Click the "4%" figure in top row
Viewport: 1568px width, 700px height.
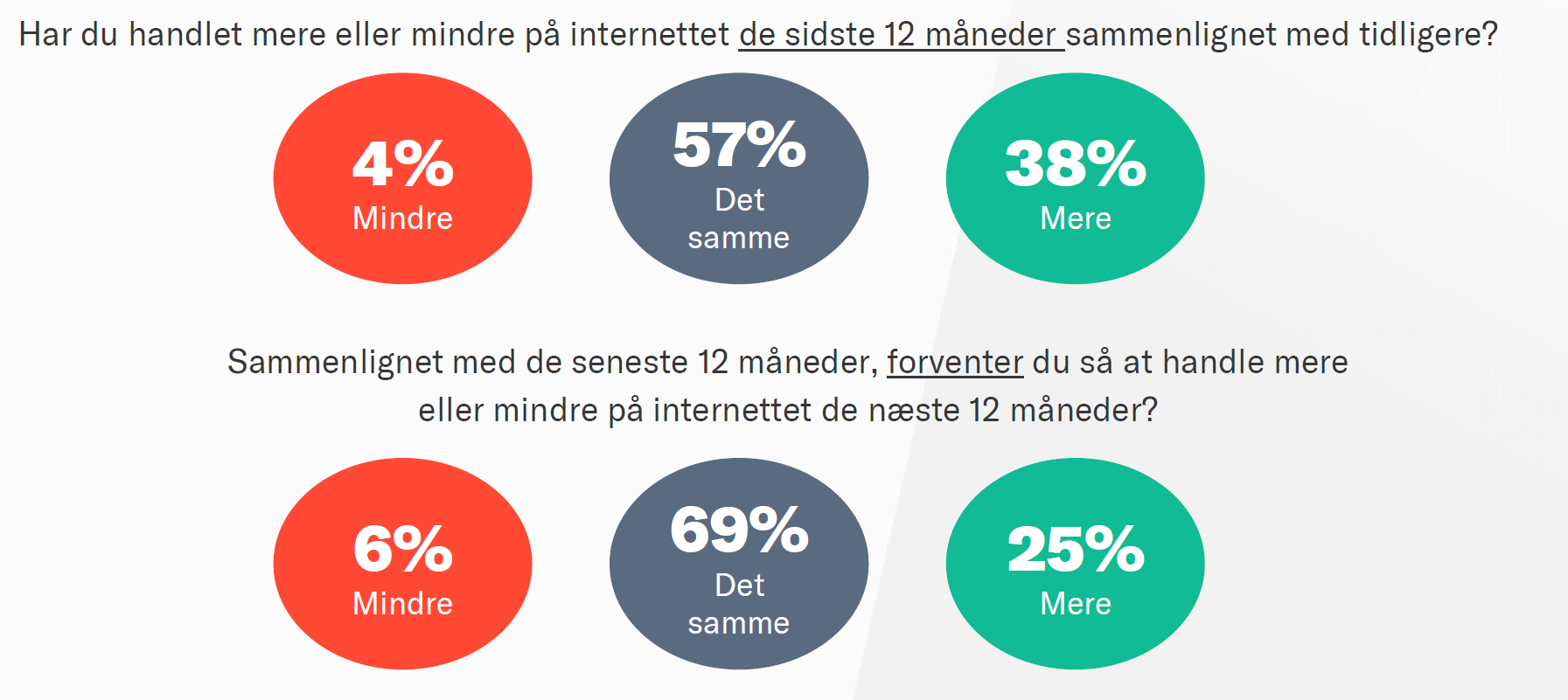402,163
